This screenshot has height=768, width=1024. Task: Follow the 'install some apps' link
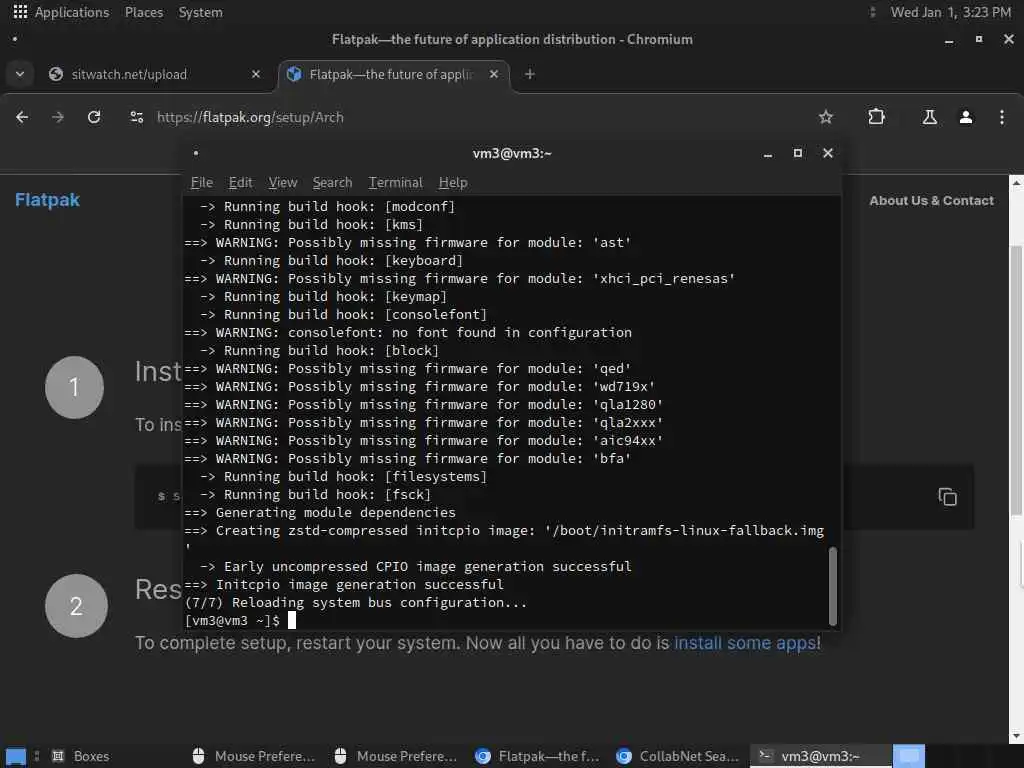tap(745, 643)
